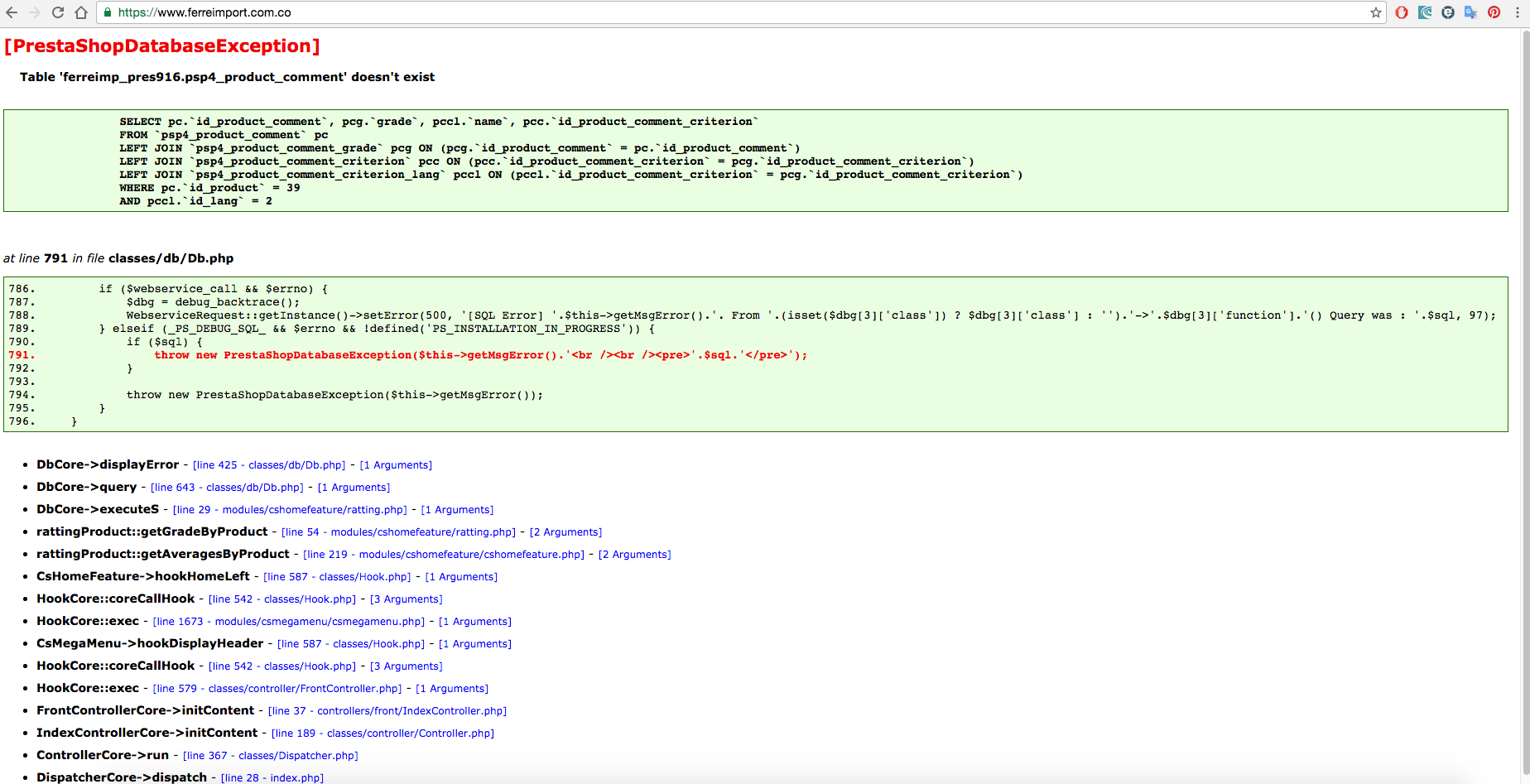Click the bold "CsMegaMenu->hookDisplayHeader" trace entry
This screenshot has width=1530, height=784.
click(150, 643)
